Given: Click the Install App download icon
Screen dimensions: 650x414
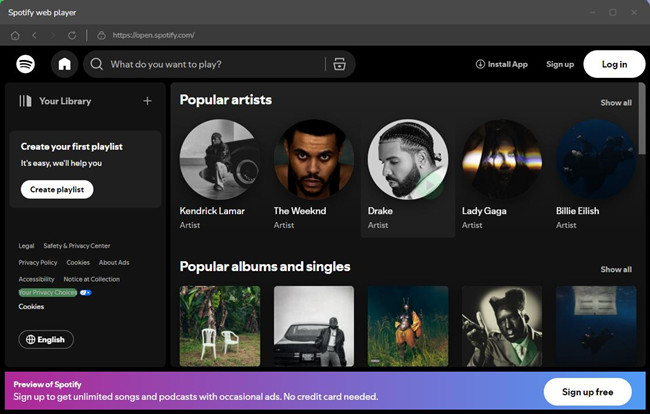Looking at the screenshot, I should pyautogui.click(x=480, y=64).
